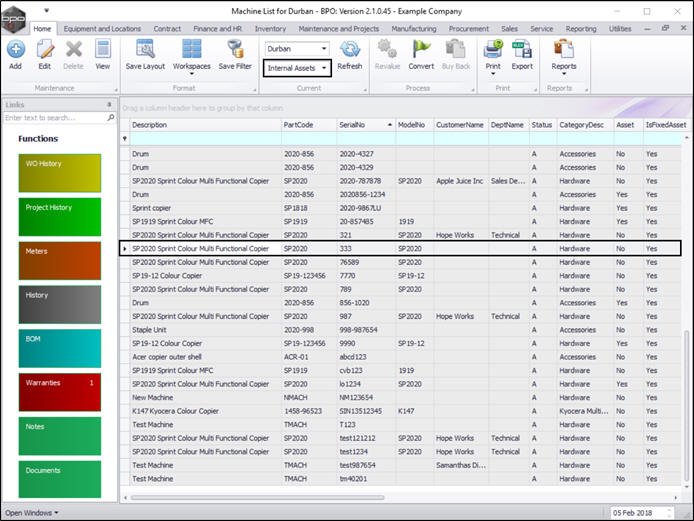Sort by the SerialNo column header
Screen dimensions: 694x521
tap(355, 125)
